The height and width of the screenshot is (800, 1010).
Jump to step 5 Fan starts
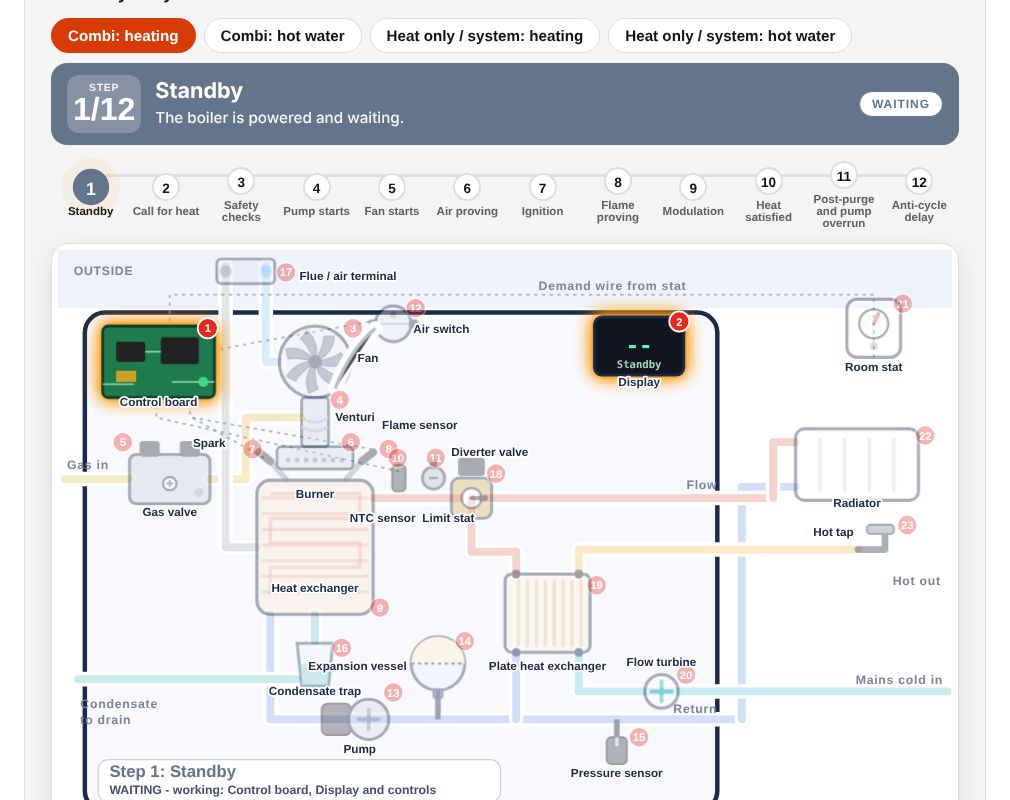coord(392,188)
